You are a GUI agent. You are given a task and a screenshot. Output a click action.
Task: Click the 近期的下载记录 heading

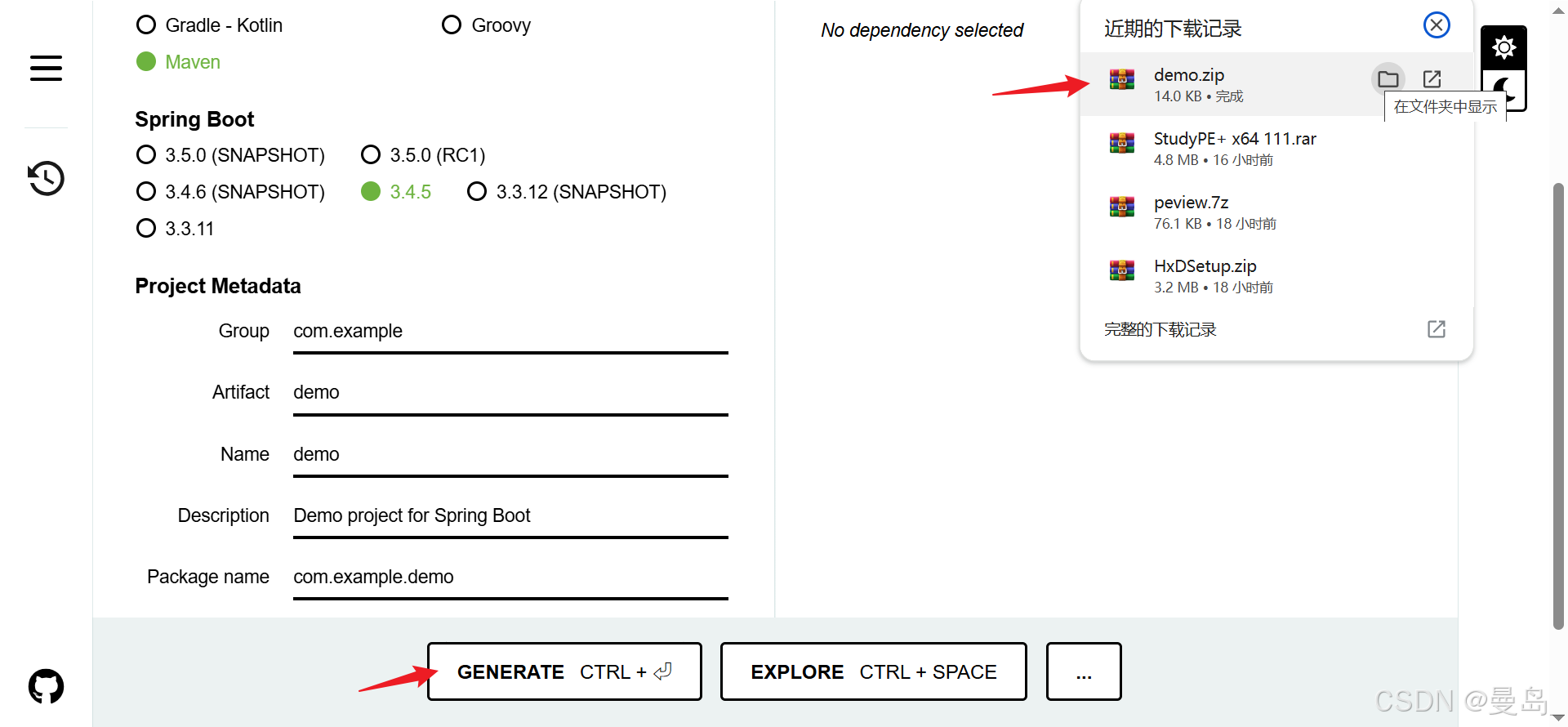pos(1173,29)
